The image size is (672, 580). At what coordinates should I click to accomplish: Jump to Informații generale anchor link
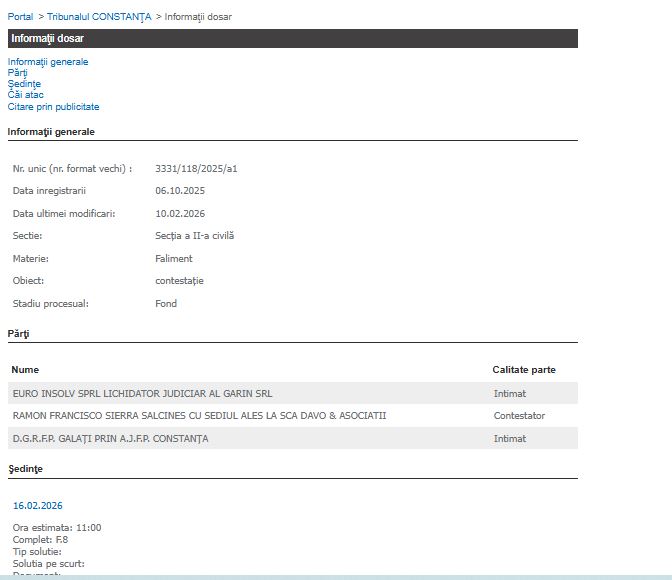click(48, 62)
